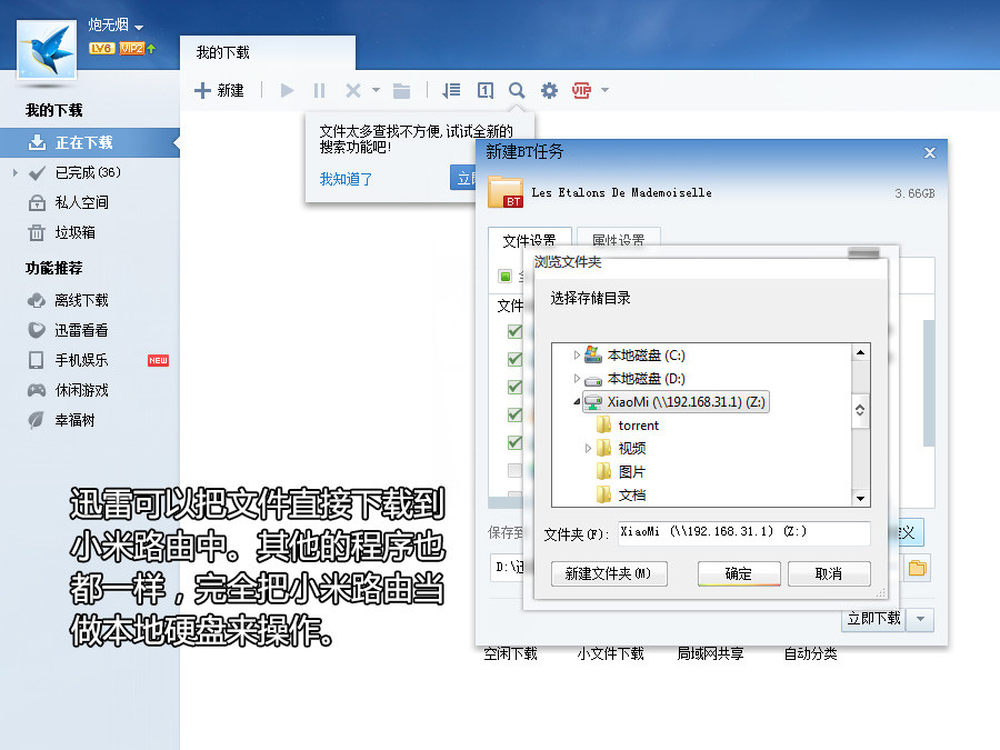Uncheck the fifth file checkbox
The image size is (1000, 750).
[515, 443]
